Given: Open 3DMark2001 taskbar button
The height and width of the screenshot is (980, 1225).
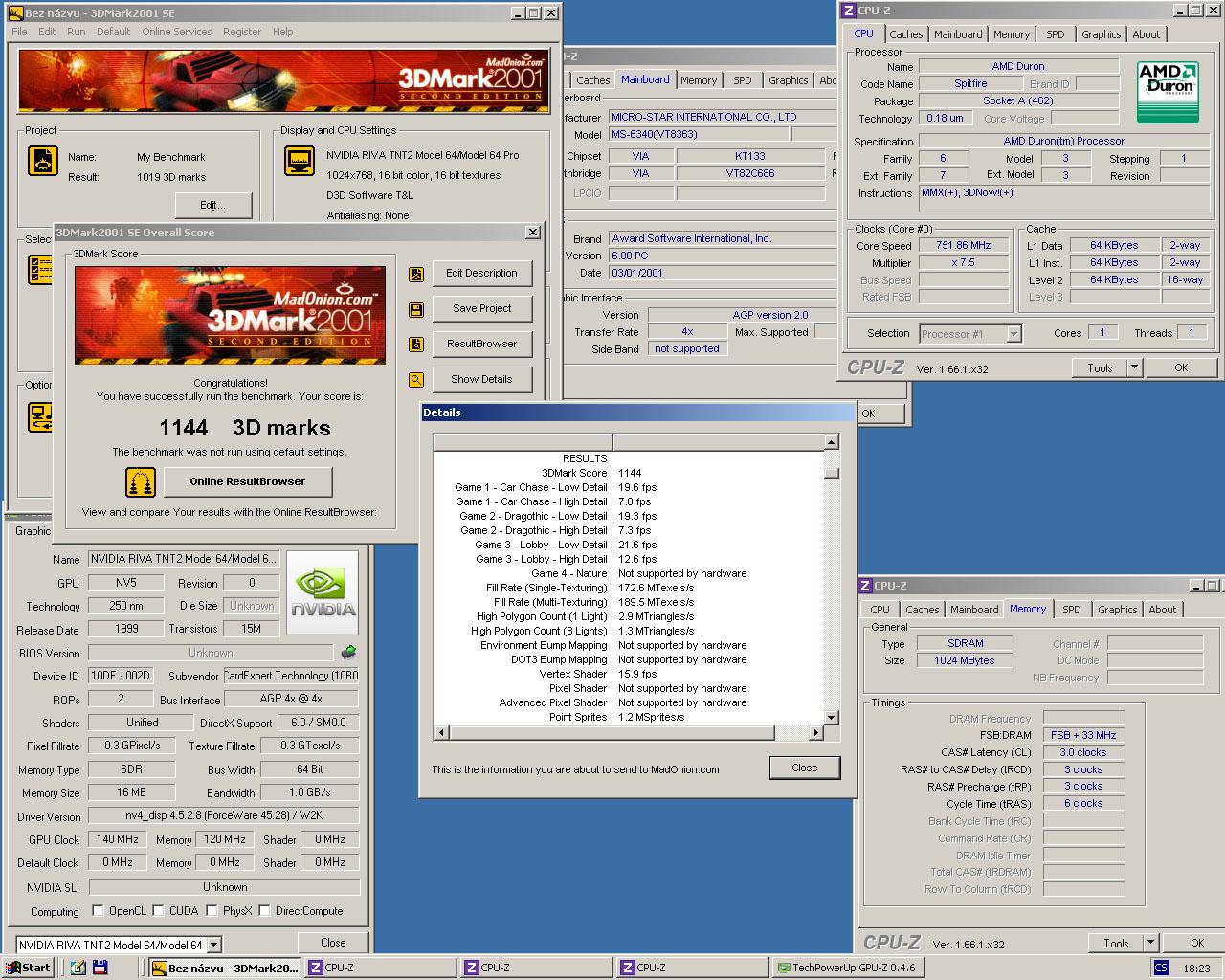Looking at the screenshot, I should [x=225, y=968].
